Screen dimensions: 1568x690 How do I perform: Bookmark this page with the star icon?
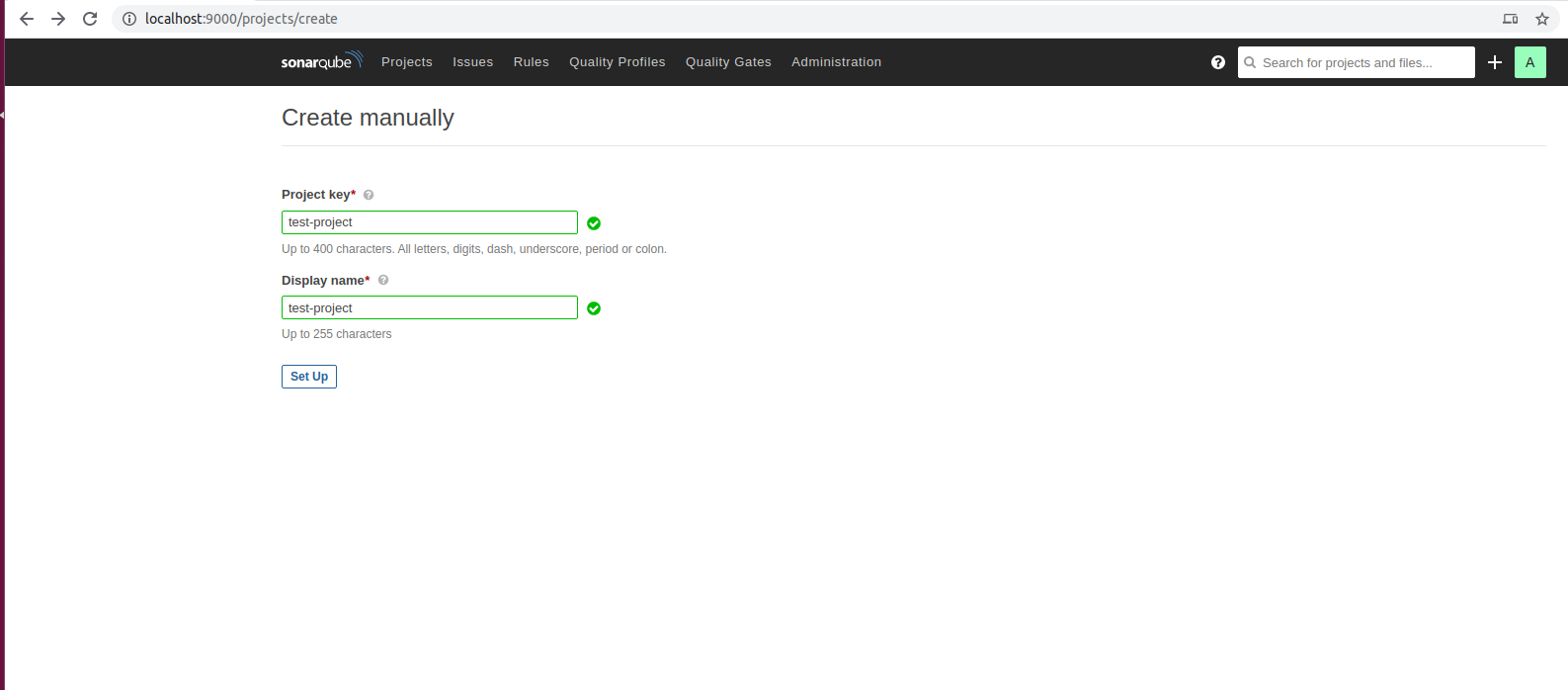point(1542,19)
